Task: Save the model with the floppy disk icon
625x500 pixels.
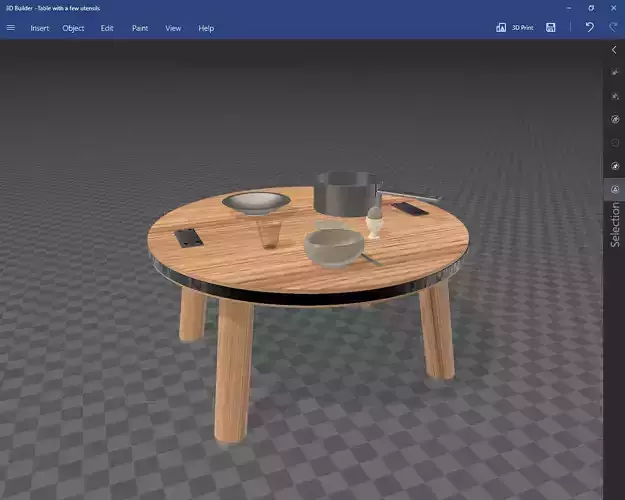Action: pyautogui.click(x=550, y=28)
